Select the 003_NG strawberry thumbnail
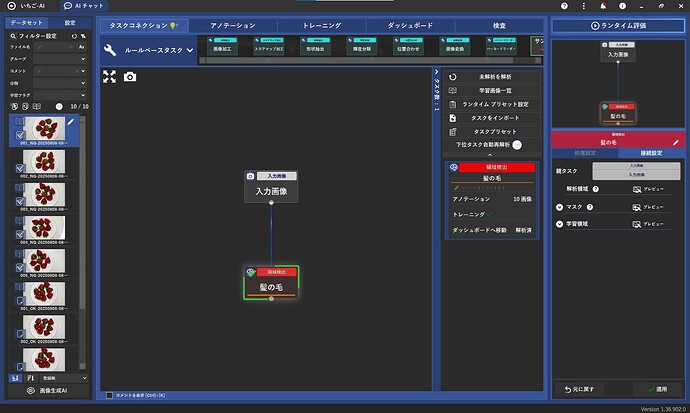The image size is (690, 413). tap(44, 194)
